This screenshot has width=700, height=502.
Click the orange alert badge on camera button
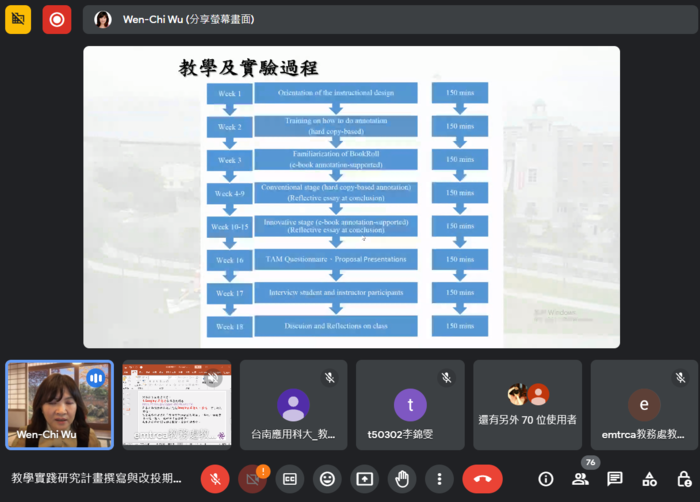point(263,471)
